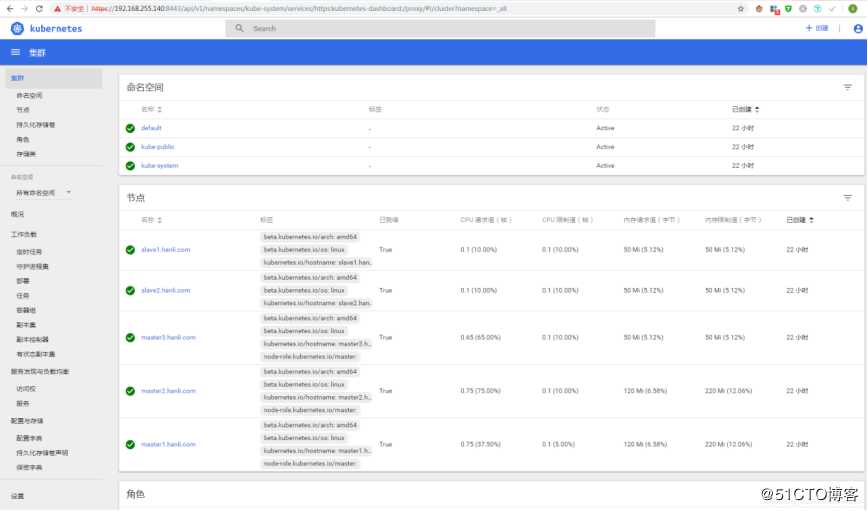Open 访问权 in the sidebar
The image size is (868, 511).
[26, 389]
